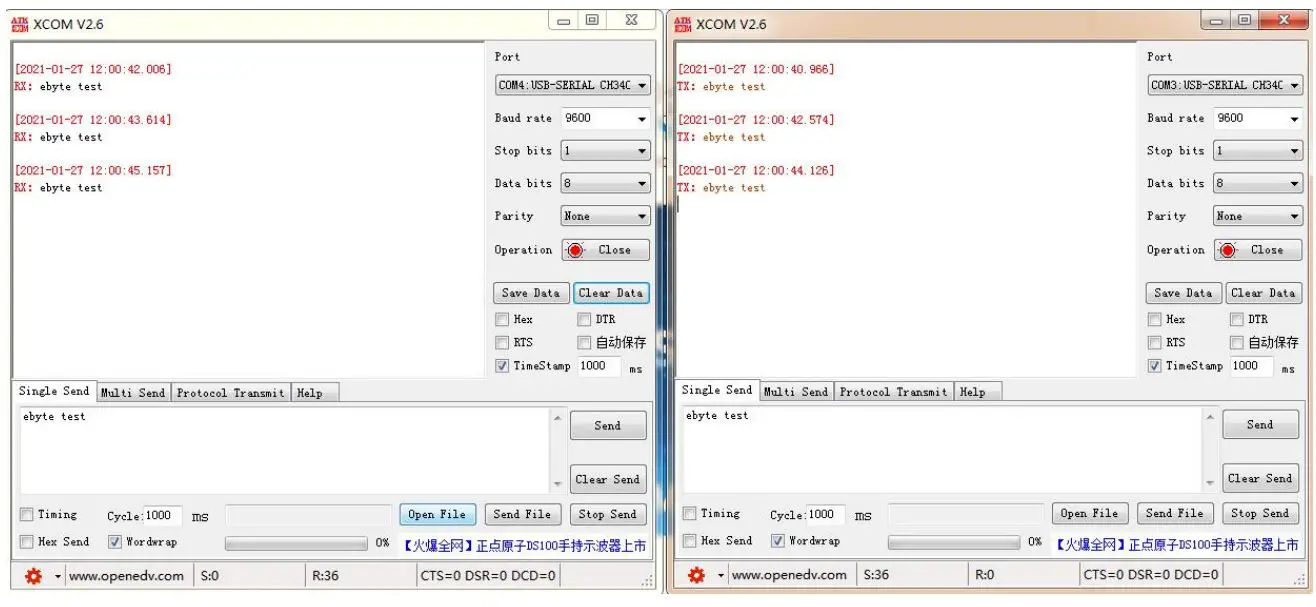Toggle RTS checkbox in right window
The height and width of the screenshot is (607, 1316).
click(1155, 343)
